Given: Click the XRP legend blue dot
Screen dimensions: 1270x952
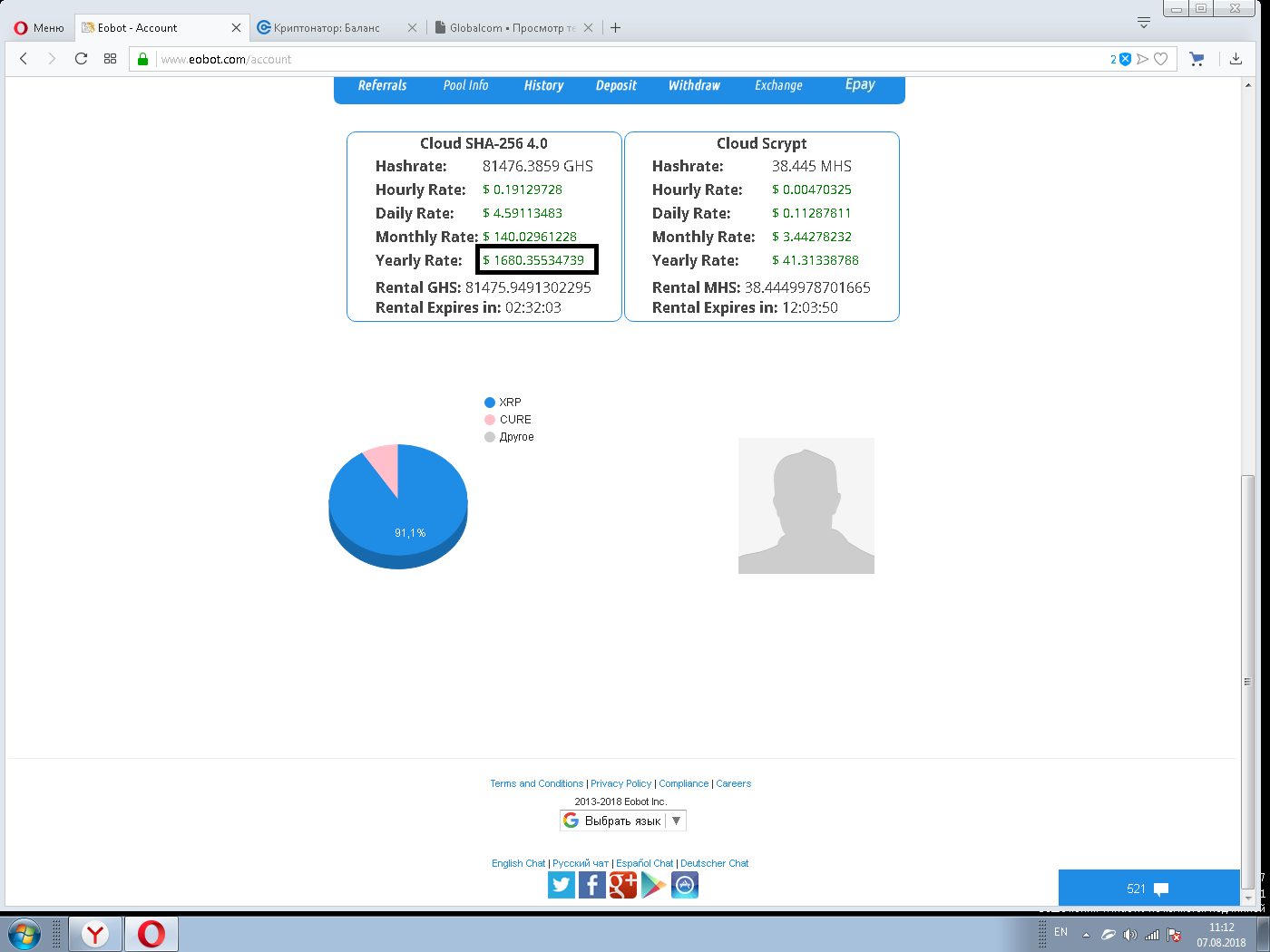Looking at the screenshot, I should click(x=490, y=403).
